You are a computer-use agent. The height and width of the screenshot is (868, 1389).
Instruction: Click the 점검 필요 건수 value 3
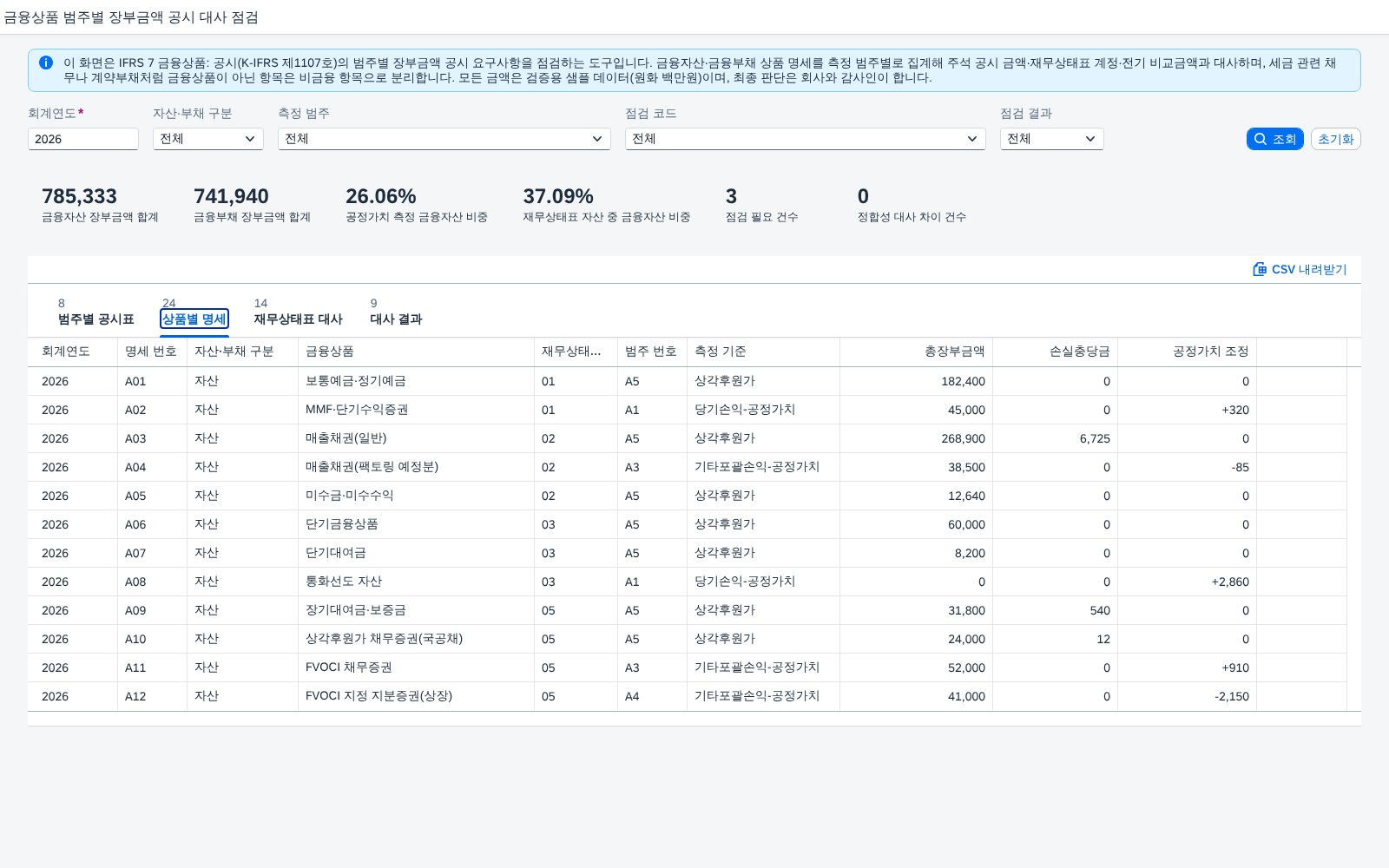731,196
